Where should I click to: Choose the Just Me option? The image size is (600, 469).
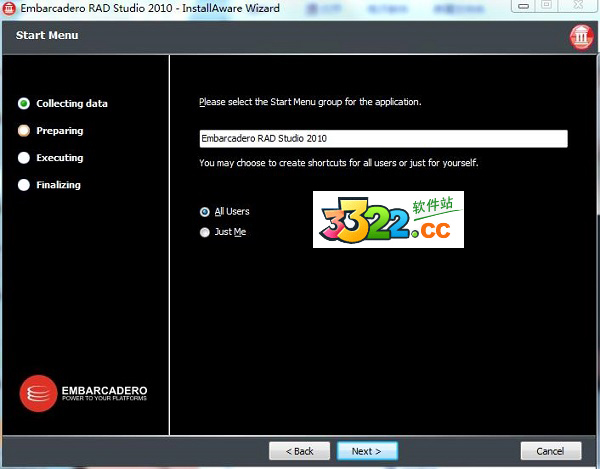(205, 232)
